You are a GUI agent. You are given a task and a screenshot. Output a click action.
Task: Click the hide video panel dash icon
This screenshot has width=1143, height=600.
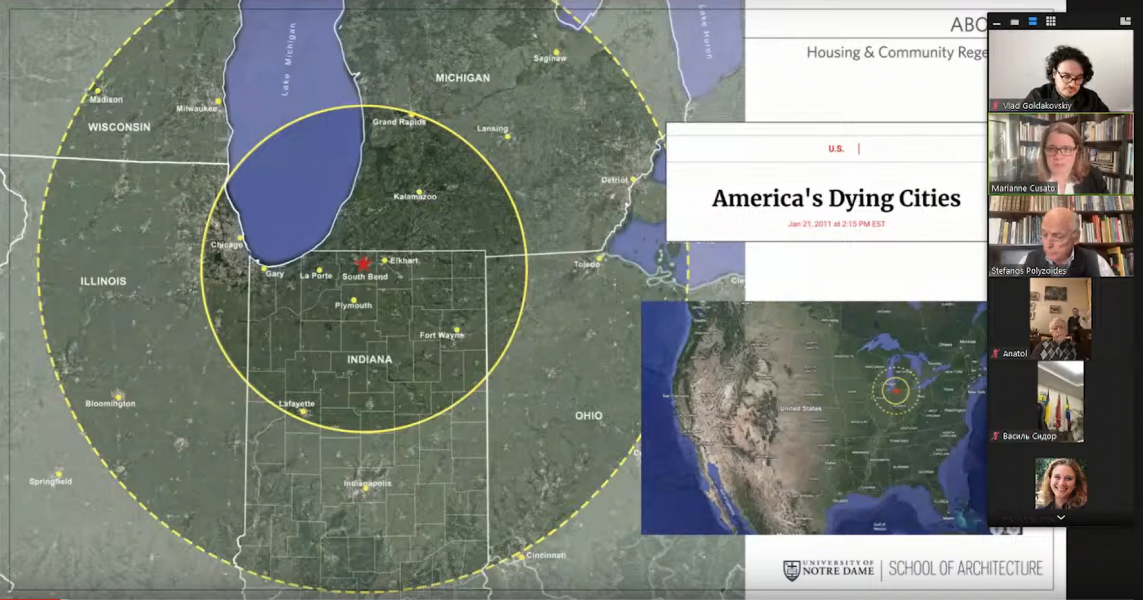pos(997,21)
